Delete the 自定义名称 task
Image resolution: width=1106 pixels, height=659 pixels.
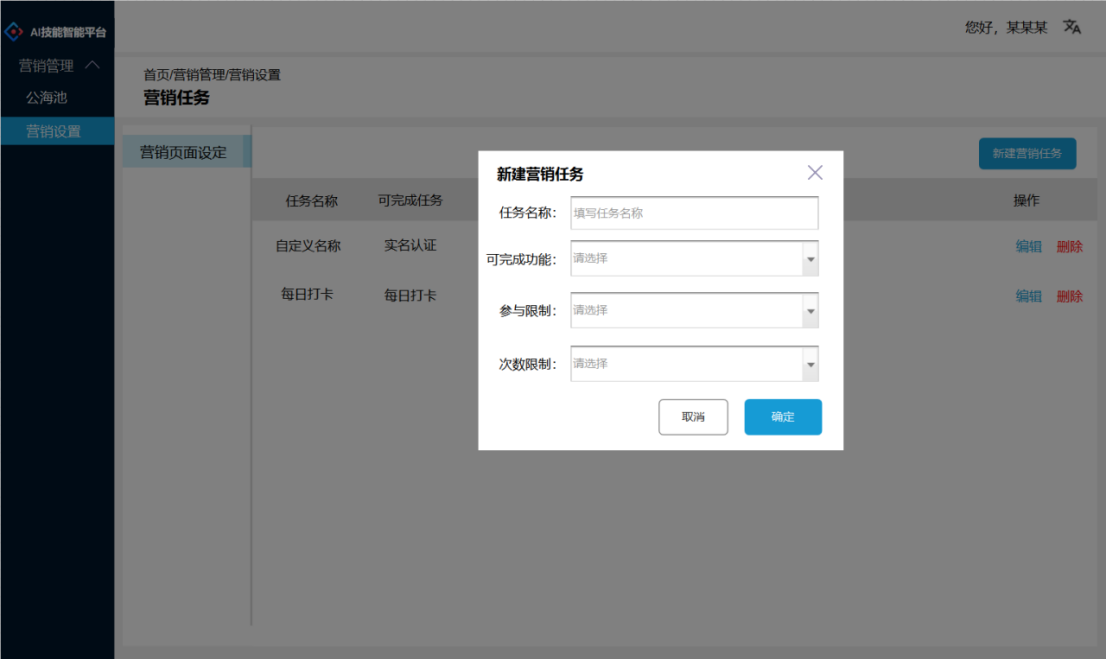(x=1069, y=245)
